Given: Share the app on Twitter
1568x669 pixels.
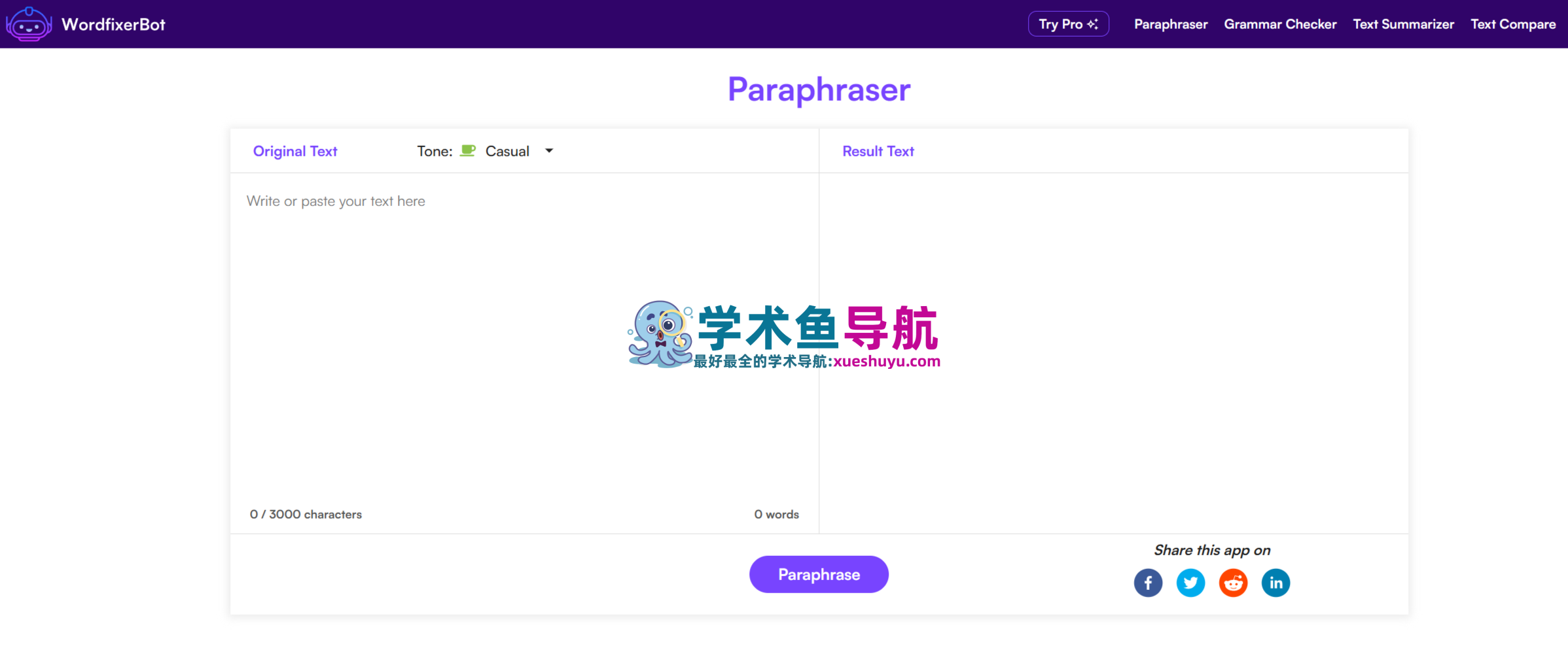Looking at the screenshot, I should (1190, 583).
